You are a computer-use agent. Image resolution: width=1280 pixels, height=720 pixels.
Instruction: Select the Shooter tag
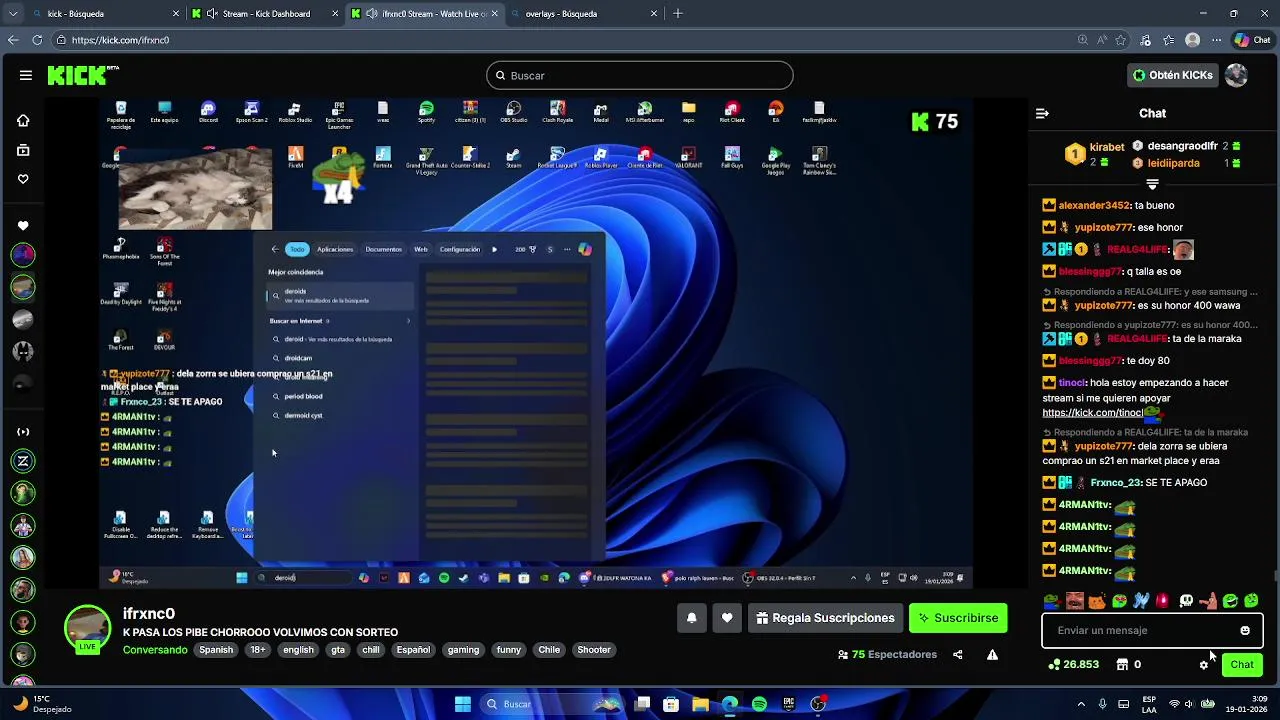click(x=594, y=650)
